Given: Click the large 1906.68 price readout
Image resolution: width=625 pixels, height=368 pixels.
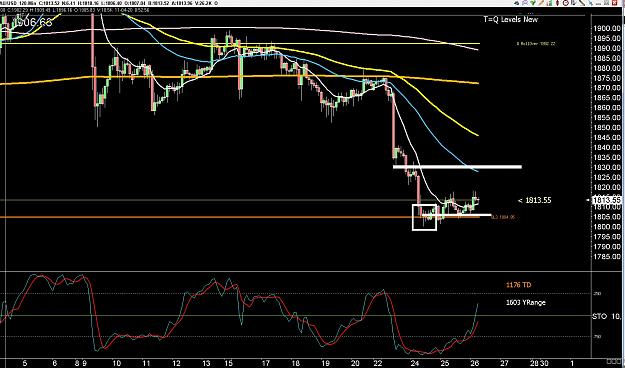Looking at the screenshot, I should pyautogui.click(x=34, y=22).
